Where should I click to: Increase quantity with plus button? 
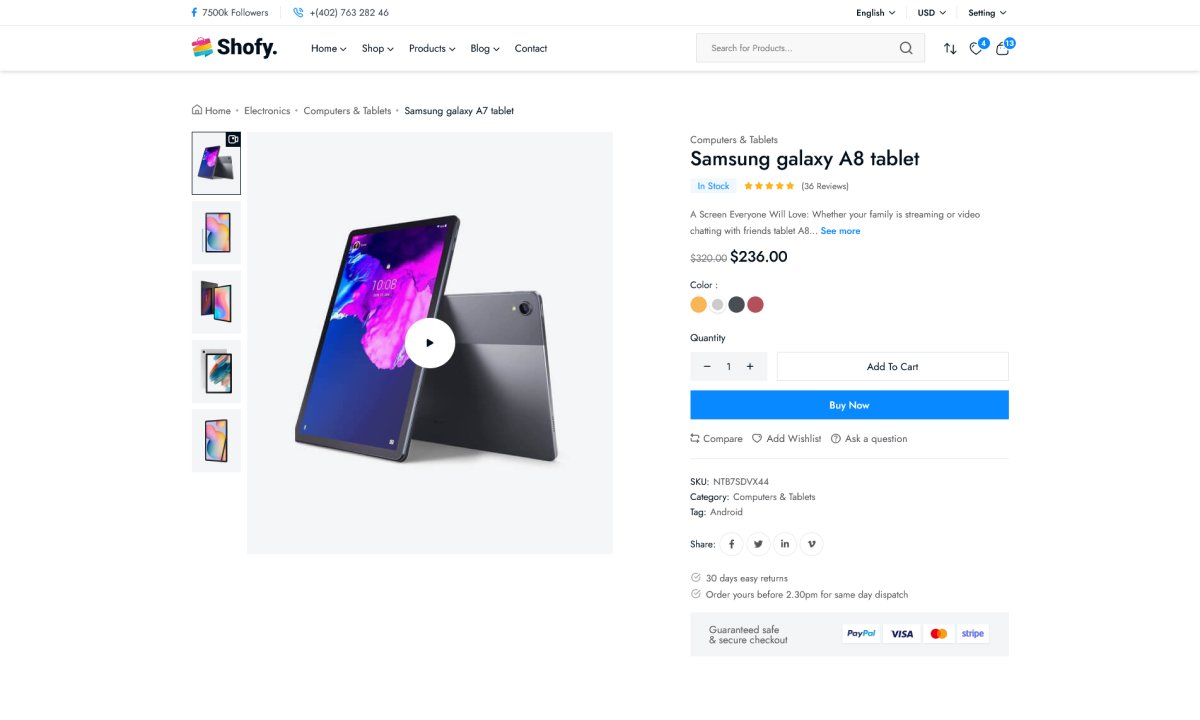[750, 367]
